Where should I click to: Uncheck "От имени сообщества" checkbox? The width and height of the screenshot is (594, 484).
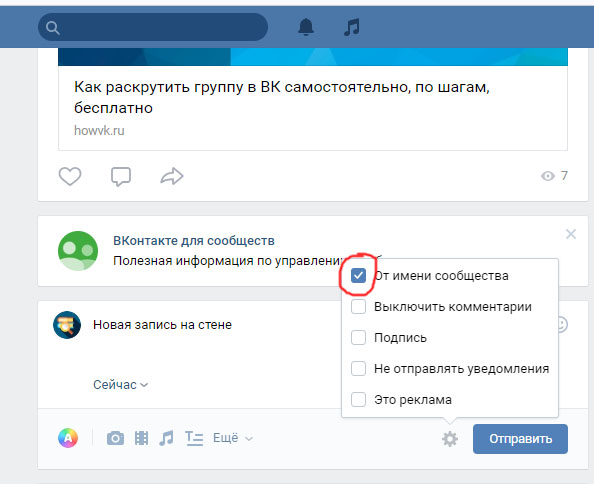(x=358, y=276)
